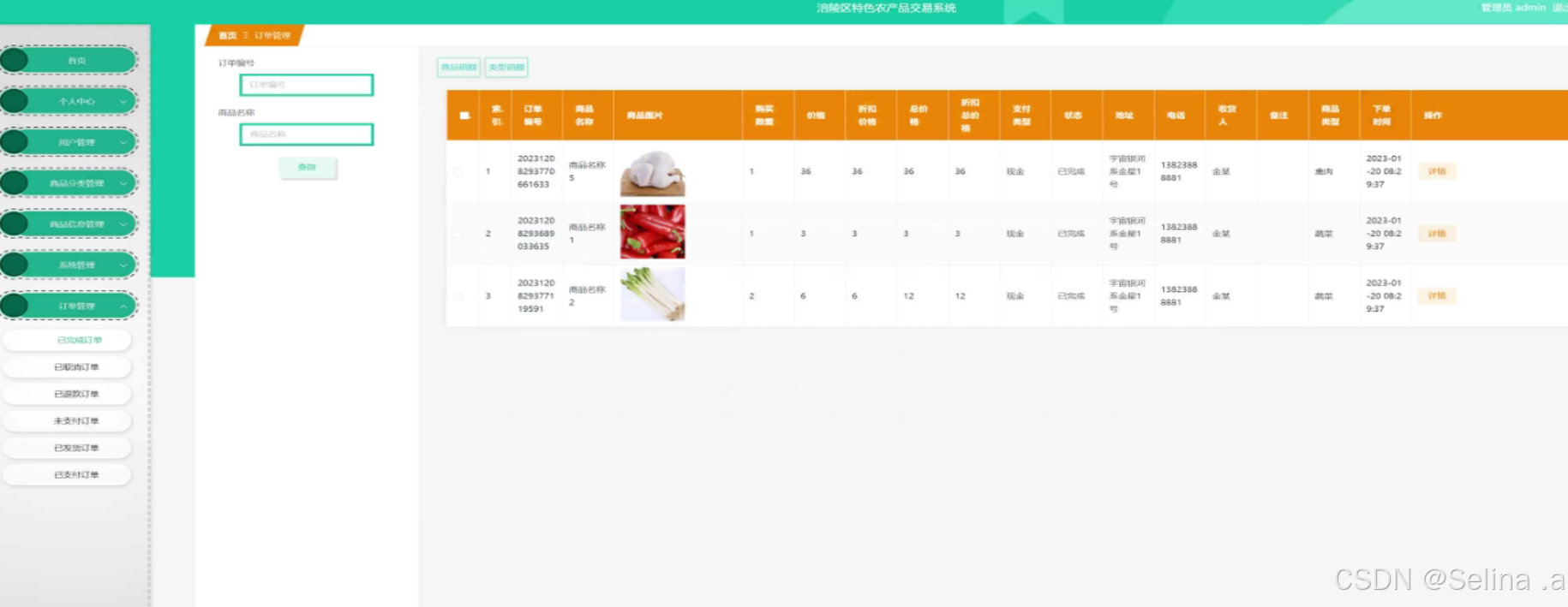Click order number 20231208293689033635
This screenshot has height=607, width=1568.
(536, 234)
